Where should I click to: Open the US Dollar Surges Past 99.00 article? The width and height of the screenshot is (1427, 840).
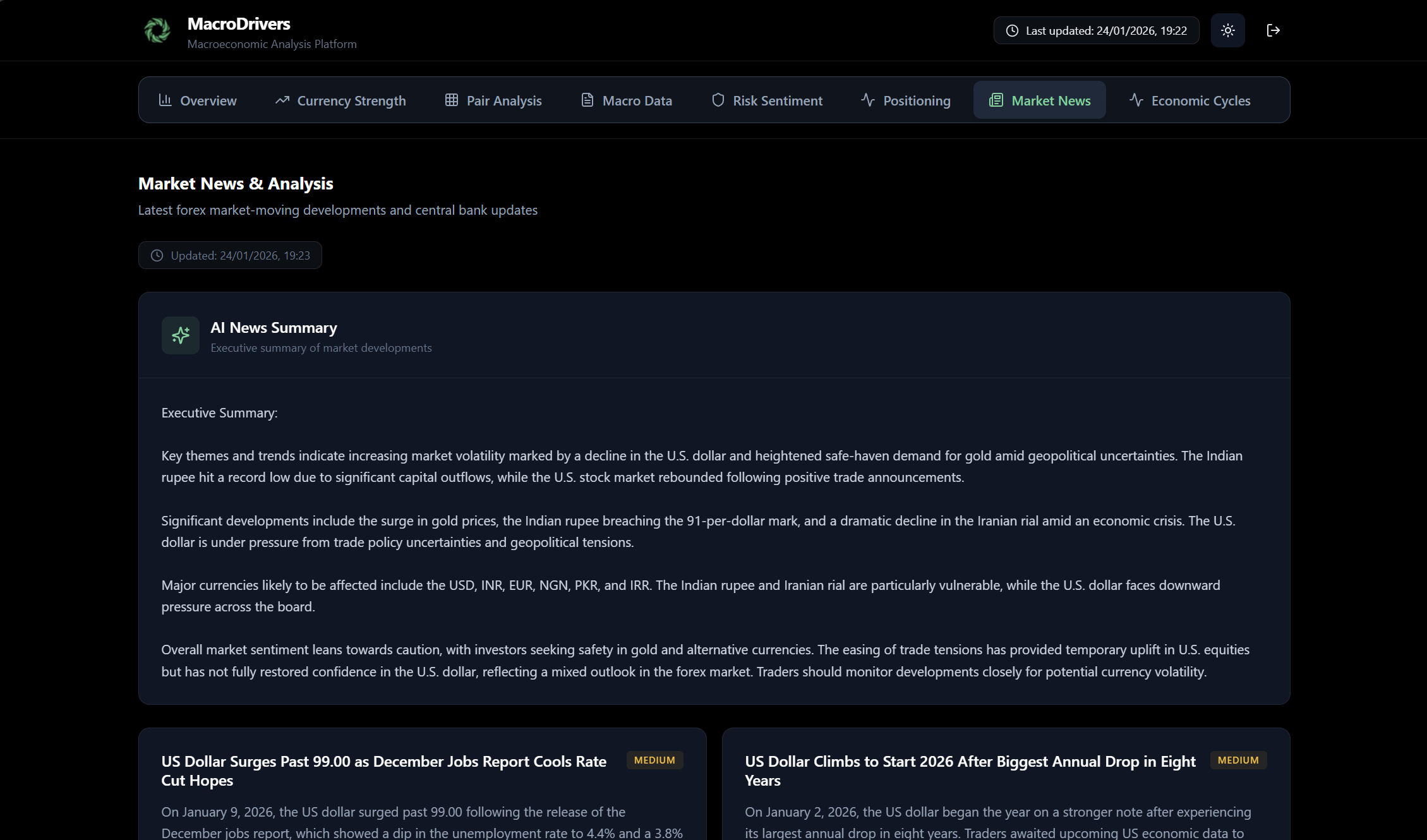click(383, 771)
